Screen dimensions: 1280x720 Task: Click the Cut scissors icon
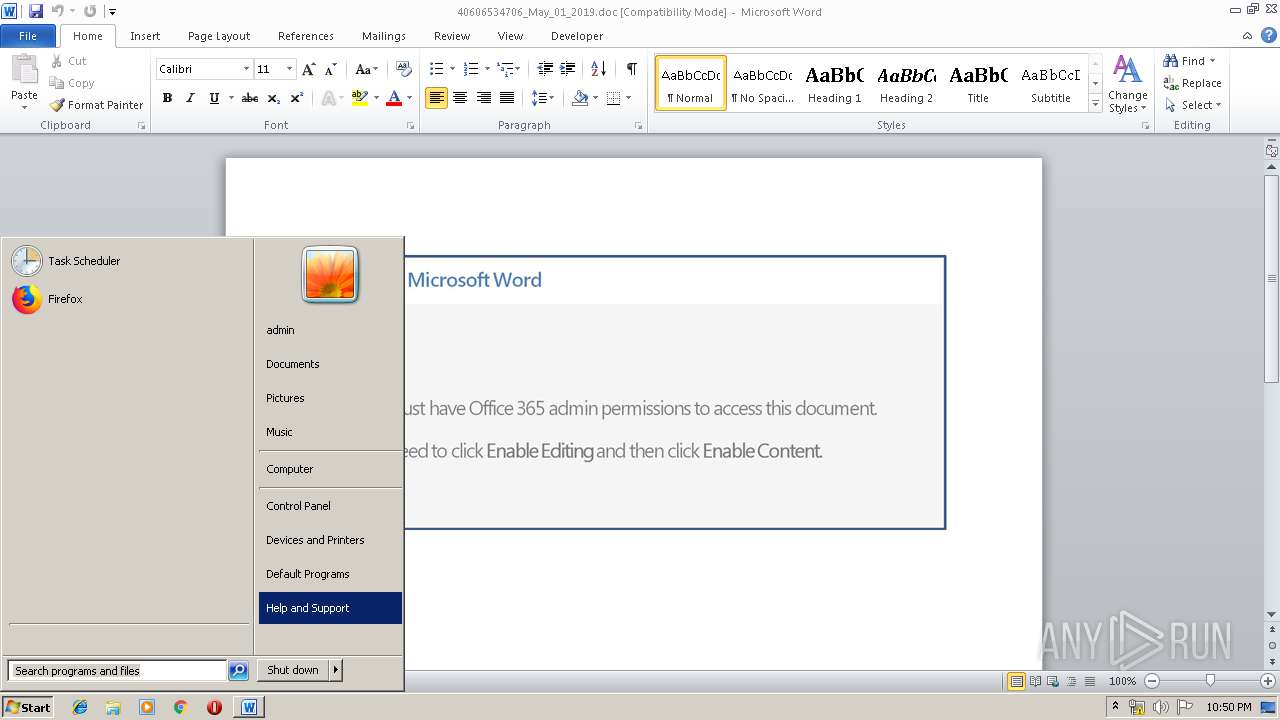click(58, 61)
